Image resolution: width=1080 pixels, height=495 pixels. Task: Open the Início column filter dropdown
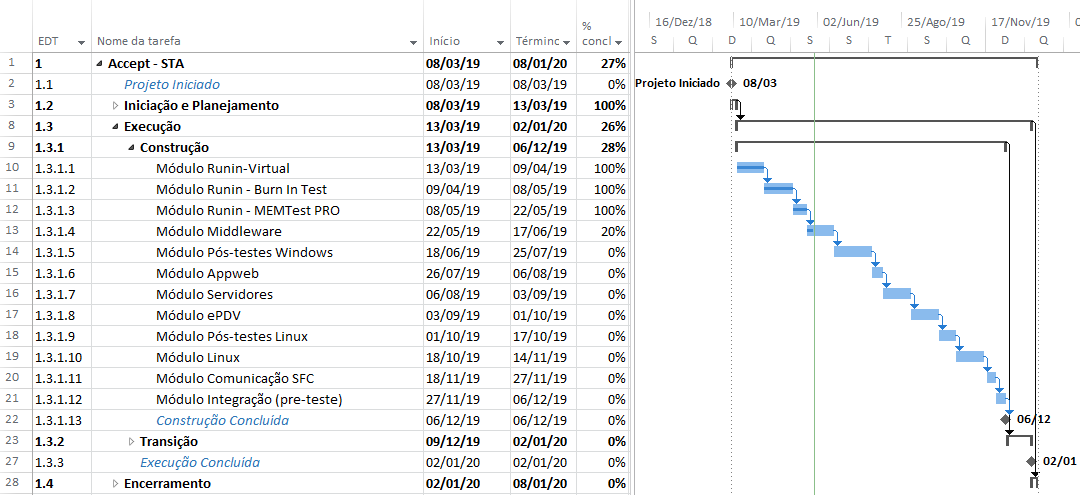[x=500, y=42]
